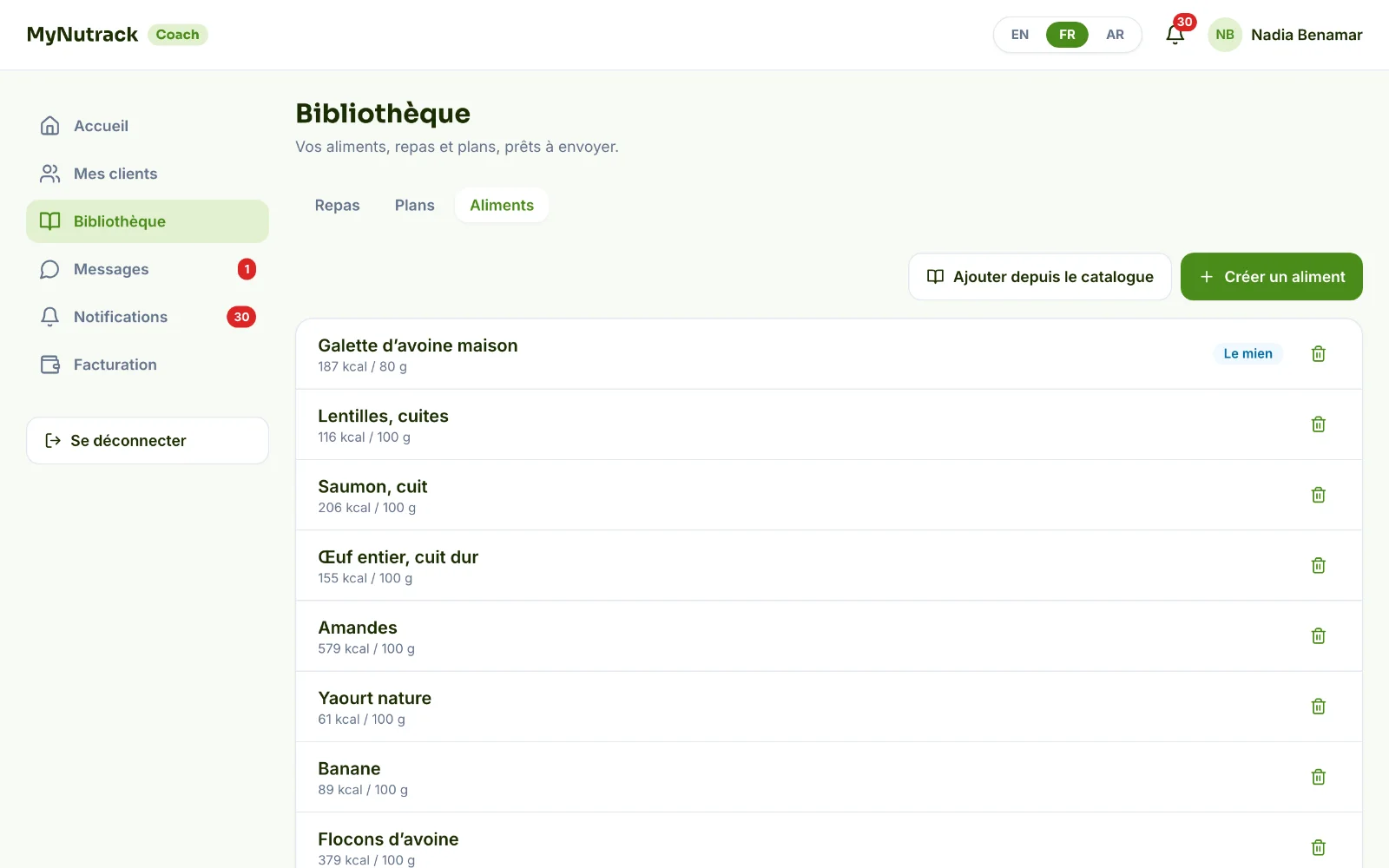The height and width of the screenshot is (868, 1389).
Task: Delete Lentilles, cuites with trash icon
Action: [x=1318, y=424]
